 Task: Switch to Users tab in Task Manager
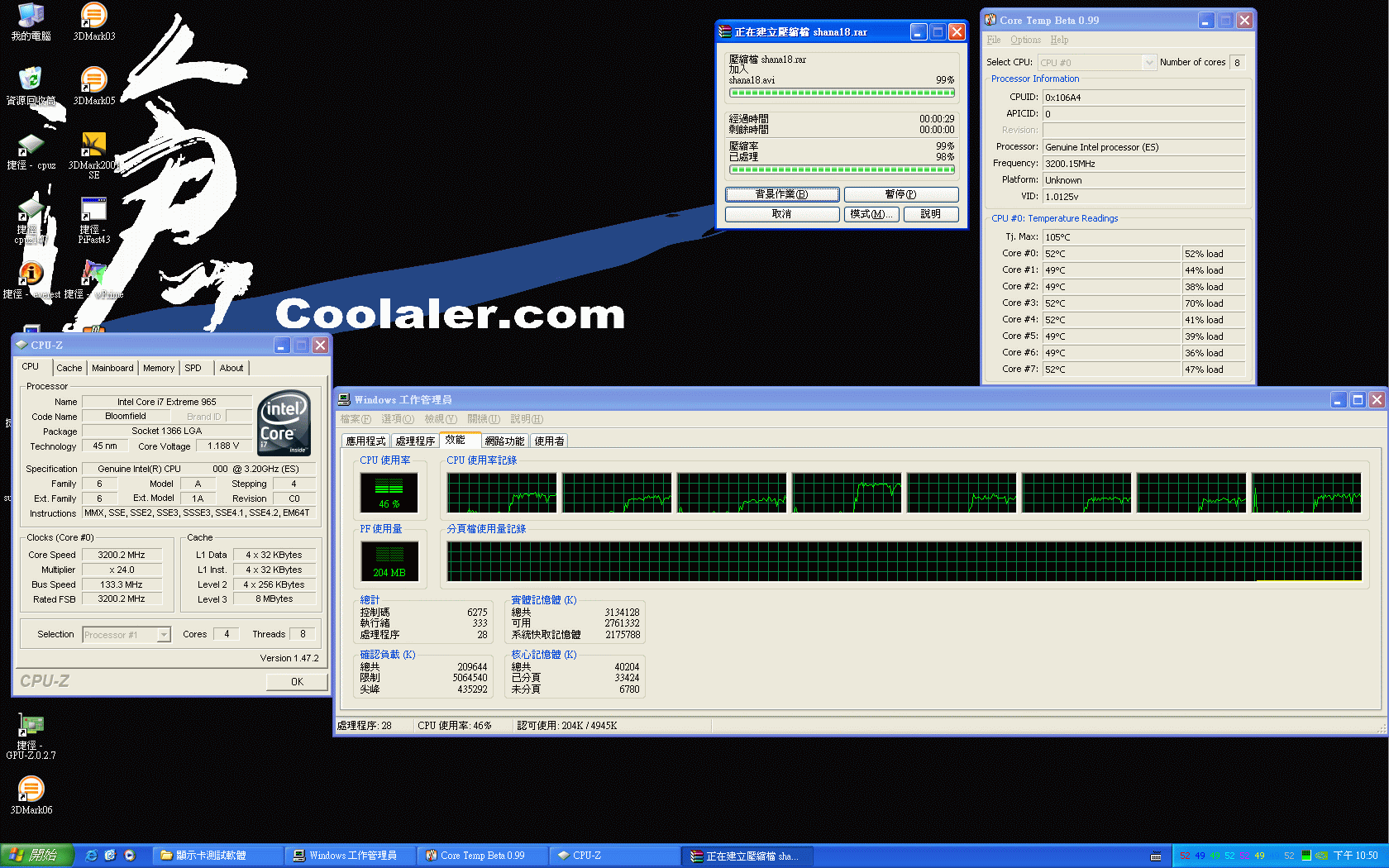[x=549, y=441]
